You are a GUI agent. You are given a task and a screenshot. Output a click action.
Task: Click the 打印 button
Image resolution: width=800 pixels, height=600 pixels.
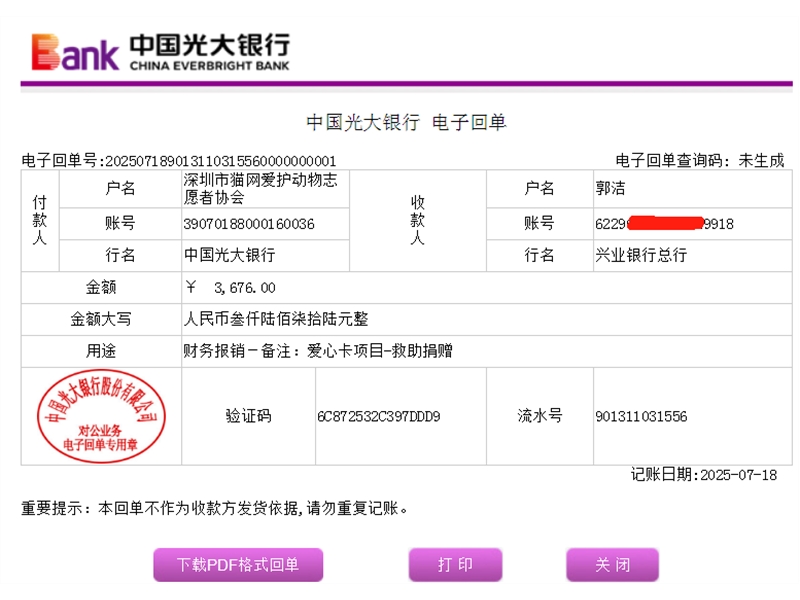[x=455, y=565]
